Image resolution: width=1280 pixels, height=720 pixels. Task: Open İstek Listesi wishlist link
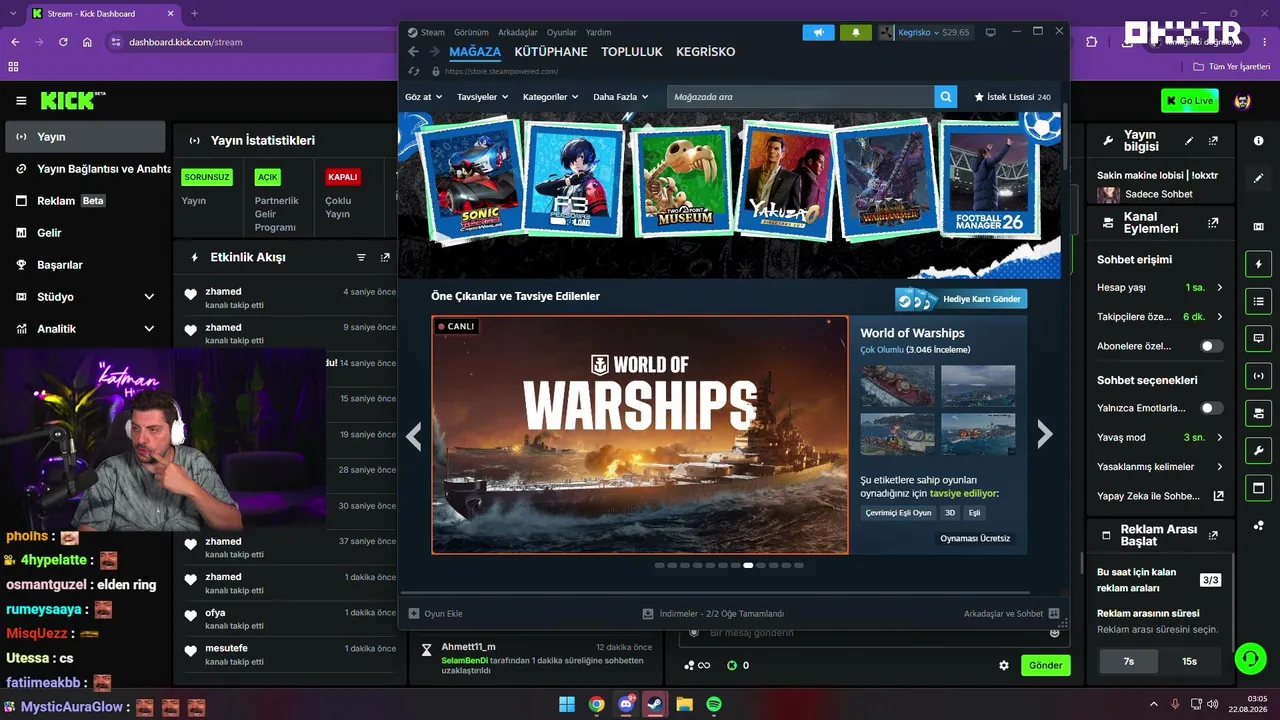coord(1012,97)
